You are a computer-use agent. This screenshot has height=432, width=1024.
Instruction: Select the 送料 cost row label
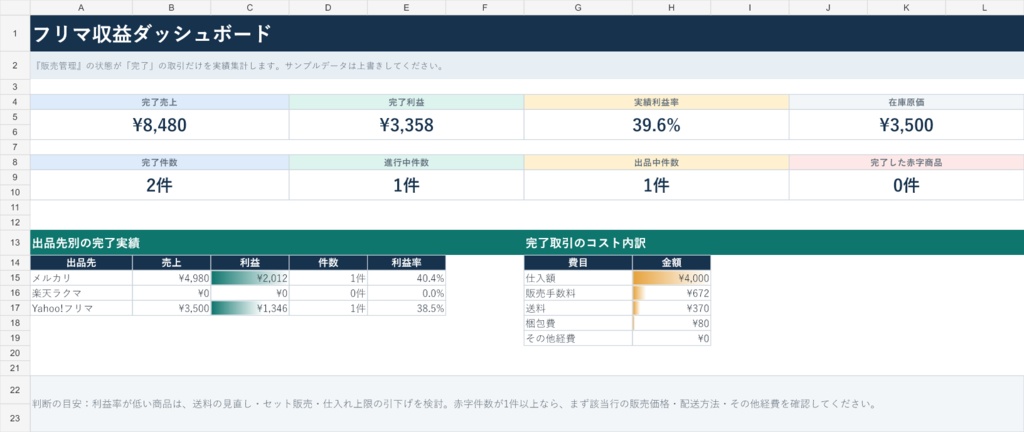click(x=578, y=308)
